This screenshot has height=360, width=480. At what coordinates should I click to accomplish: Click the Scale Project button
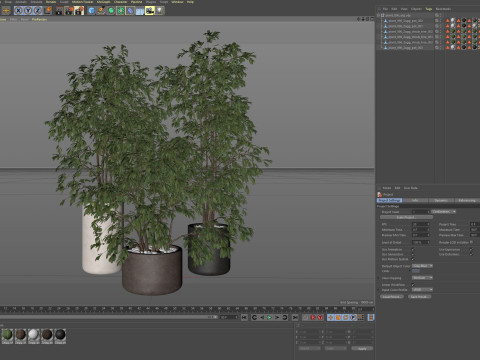click(406, 217)
